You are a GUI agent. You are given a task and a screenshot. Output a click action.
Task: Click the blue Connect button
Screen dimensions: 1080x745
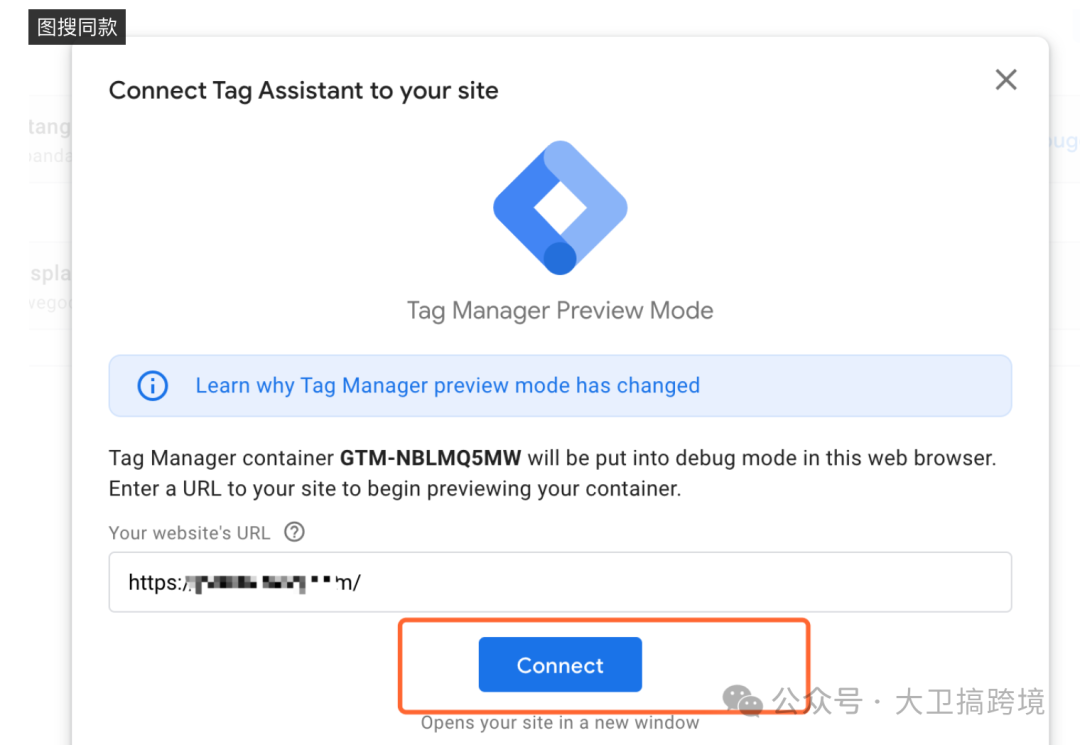(x=560, y=664)
